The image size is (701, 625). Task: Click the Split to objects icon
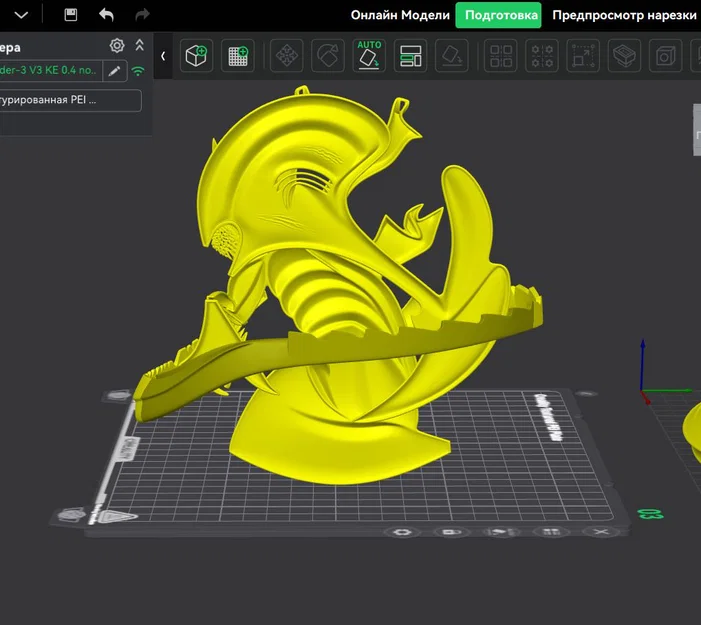501,56
